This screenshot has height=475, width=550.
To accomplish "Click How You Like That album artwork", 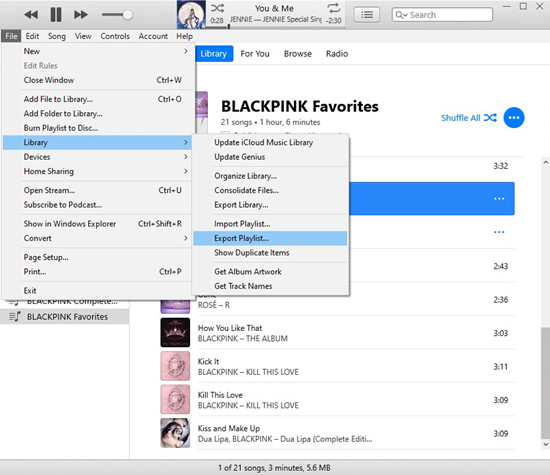I will pos(175,333).
